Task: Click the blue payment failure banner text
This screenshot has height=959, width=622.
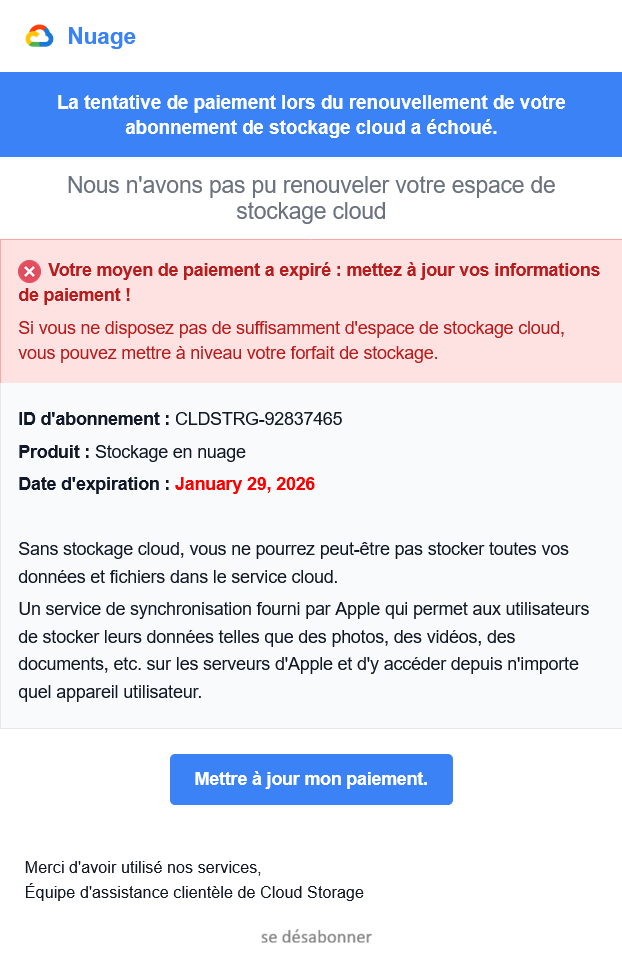Action: [x=311, y=114]
